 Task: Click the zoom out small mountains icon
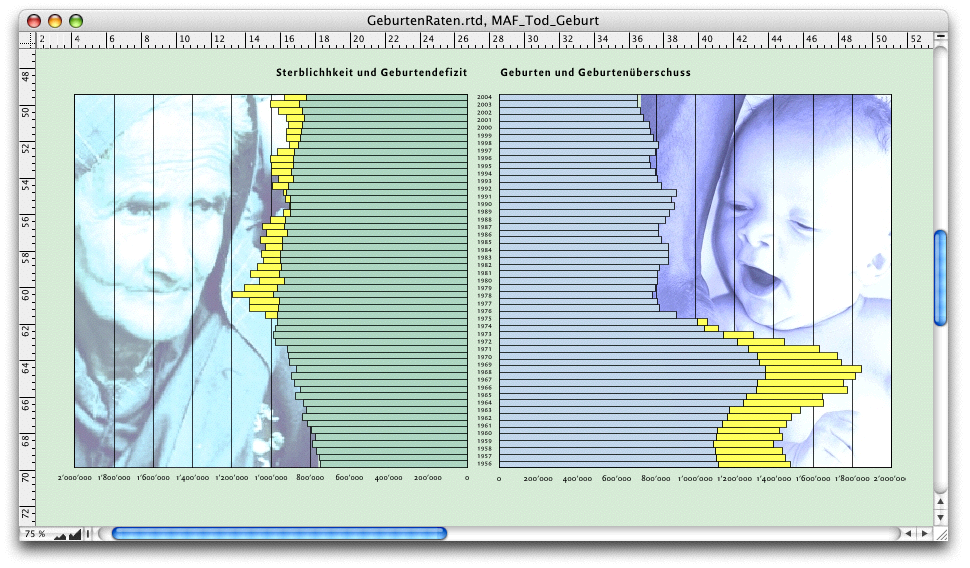pos(59,535)
